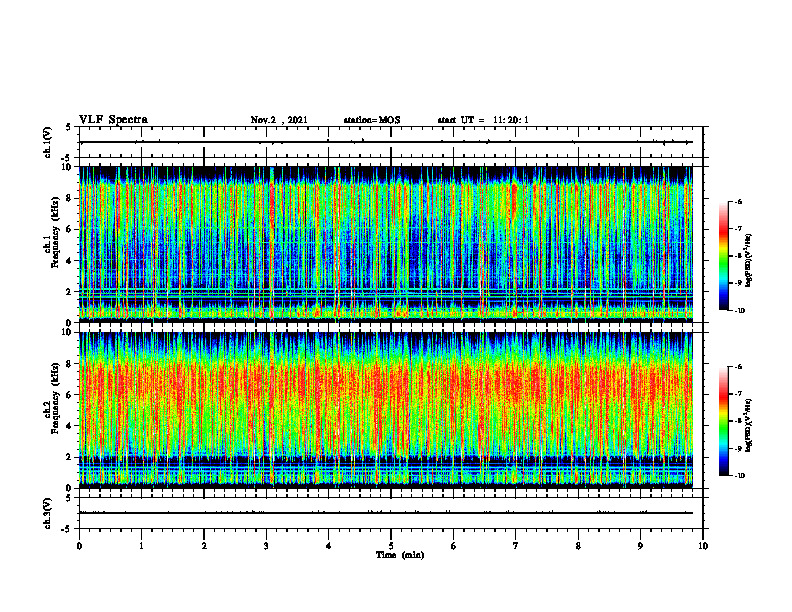Image resolution: width=792 pixels, height=612 pixels.
Task: Click the "station=MOS" header label
Action: coord(372,120)
